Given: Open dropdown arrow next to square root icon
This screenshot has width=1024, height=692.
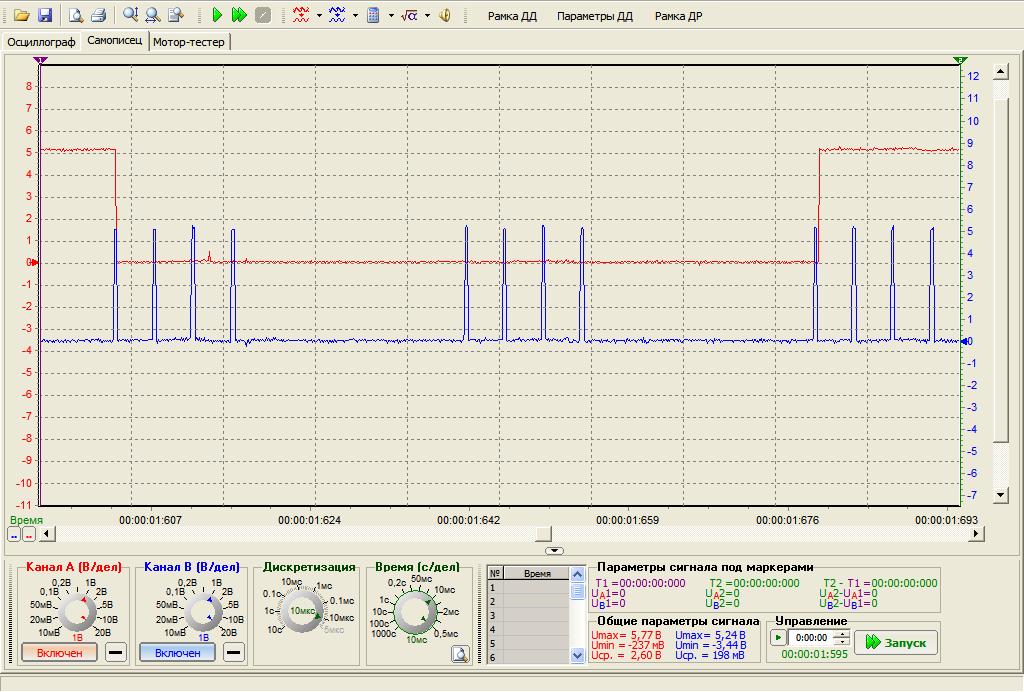Looking at the screenshot, I should tap(427, 16).
